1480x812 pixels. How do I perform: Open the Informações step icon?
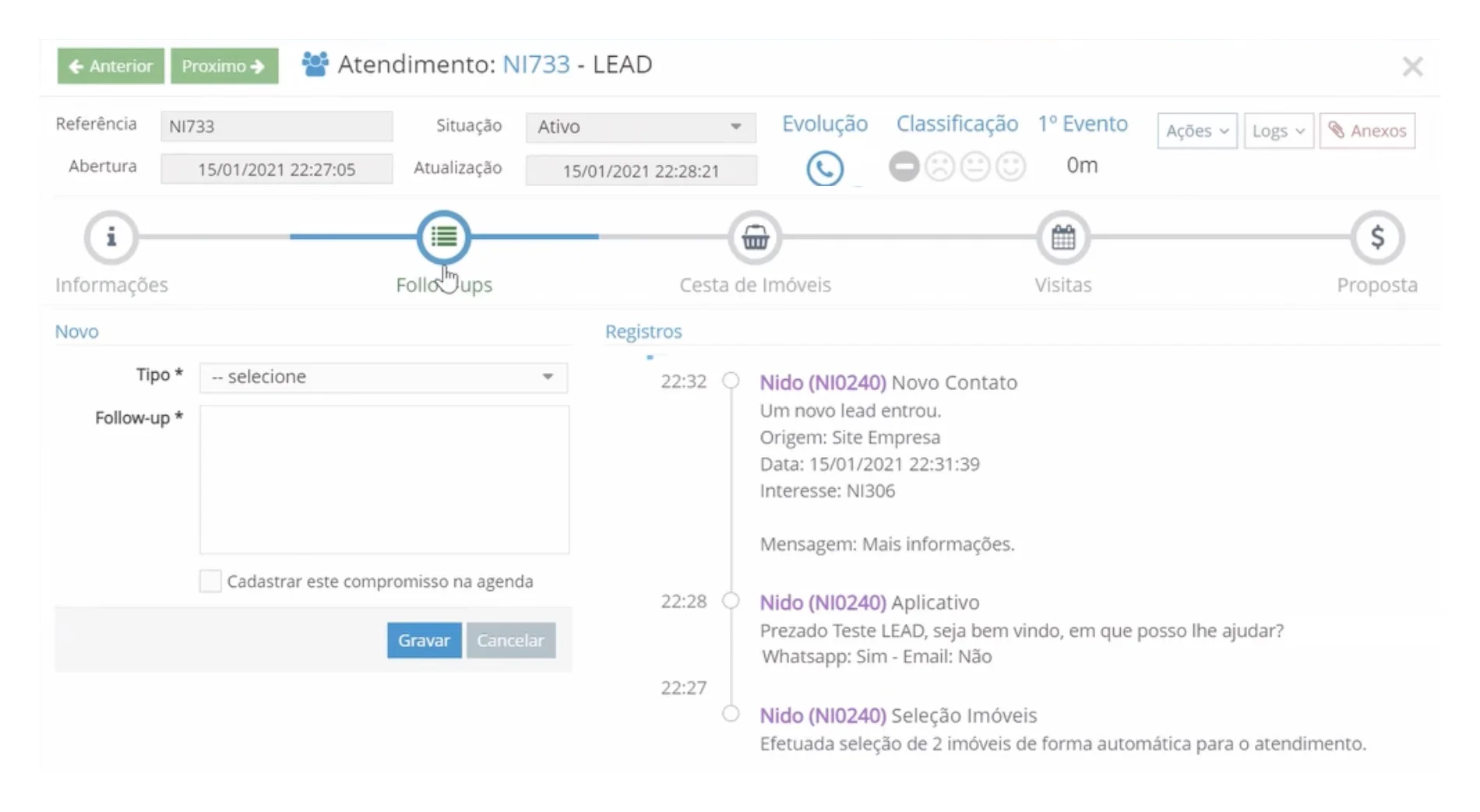111,237
